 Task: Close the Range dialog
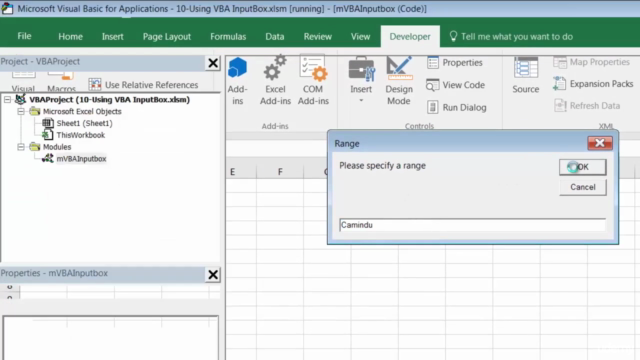(x=600, y=143)
